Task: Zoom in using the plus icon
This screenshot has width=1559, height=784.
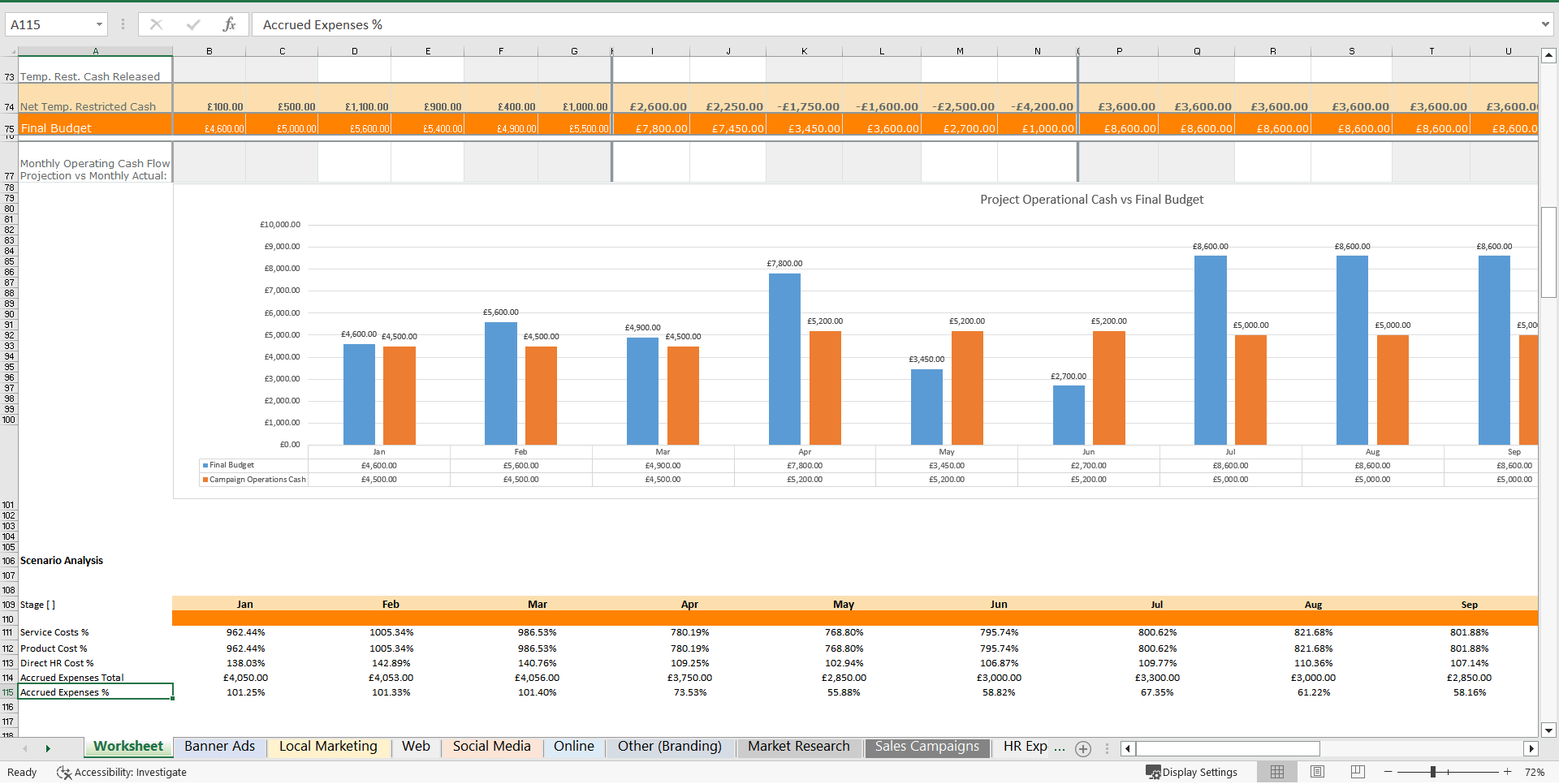Action: 1507,772
